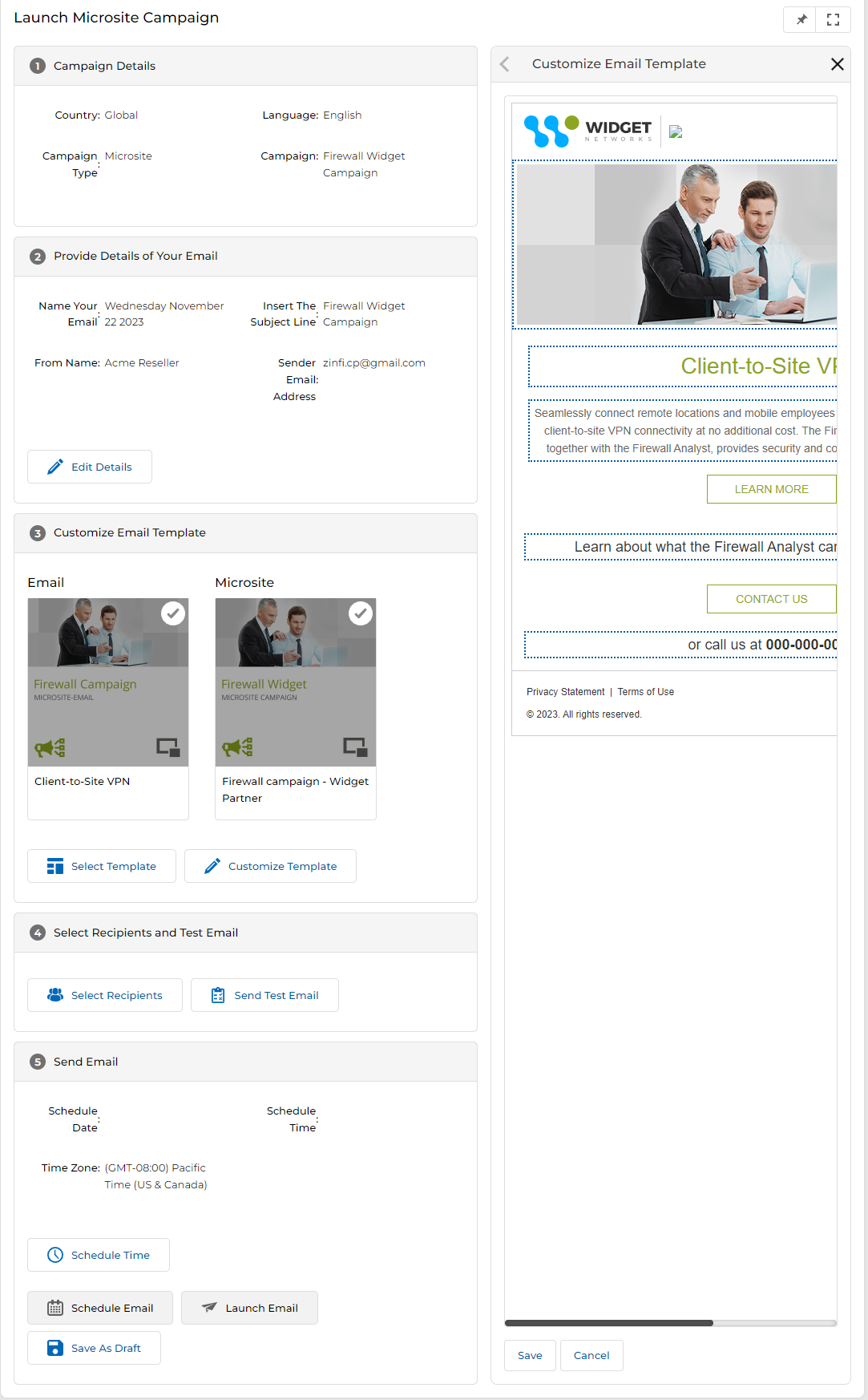This screenshot has width=868, height=1400.
Task: Click the broken partner logo image
Action: point(676,132)
